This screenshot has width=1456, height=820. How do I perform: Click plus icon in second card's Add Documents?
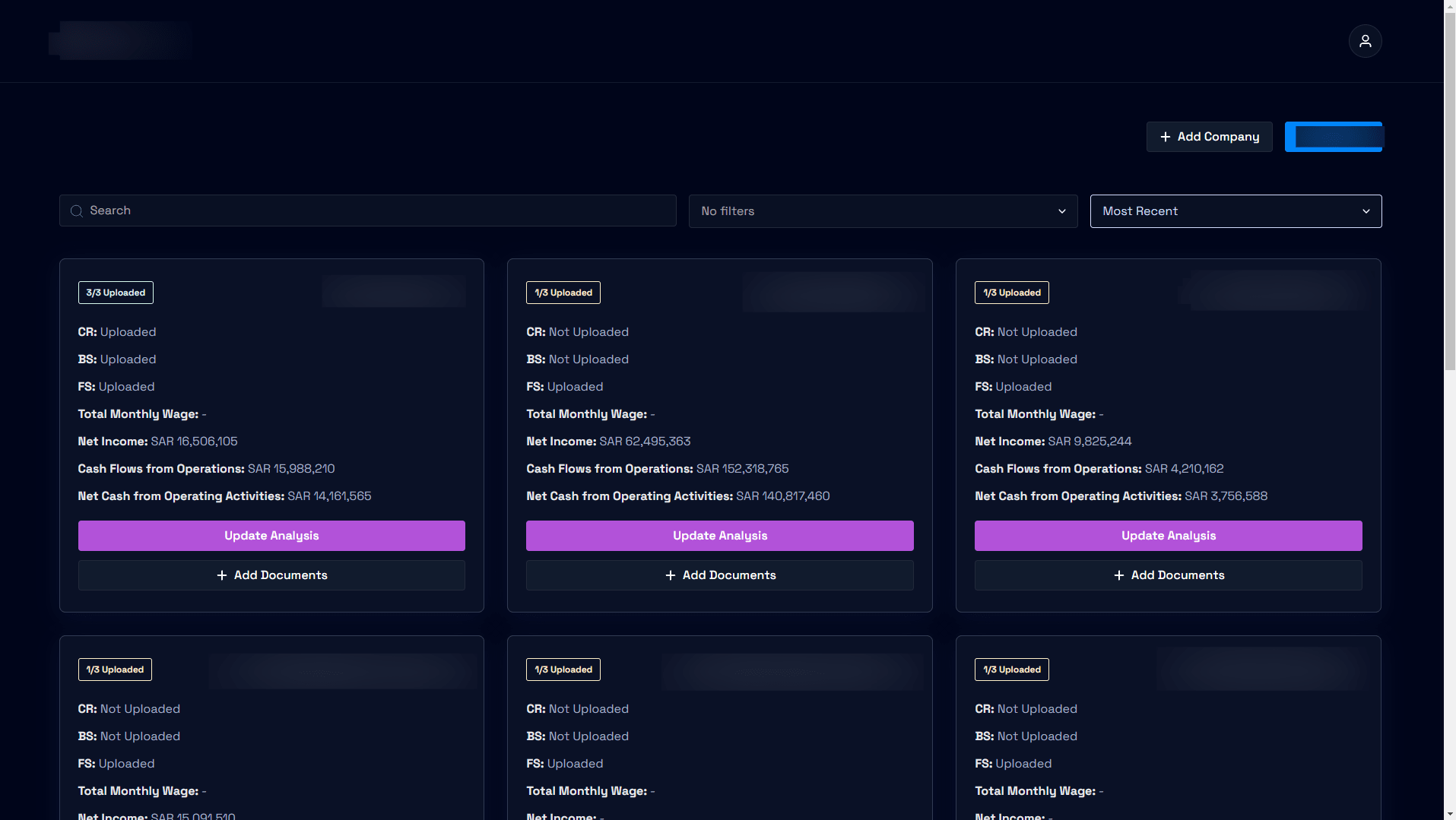671,575
